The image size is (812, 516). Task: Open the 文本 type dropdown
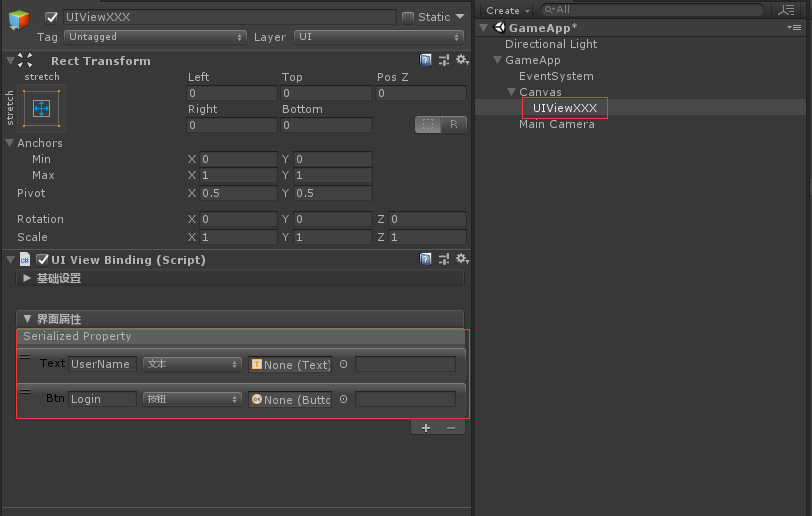pyautogui.click(x=192, y=364)
